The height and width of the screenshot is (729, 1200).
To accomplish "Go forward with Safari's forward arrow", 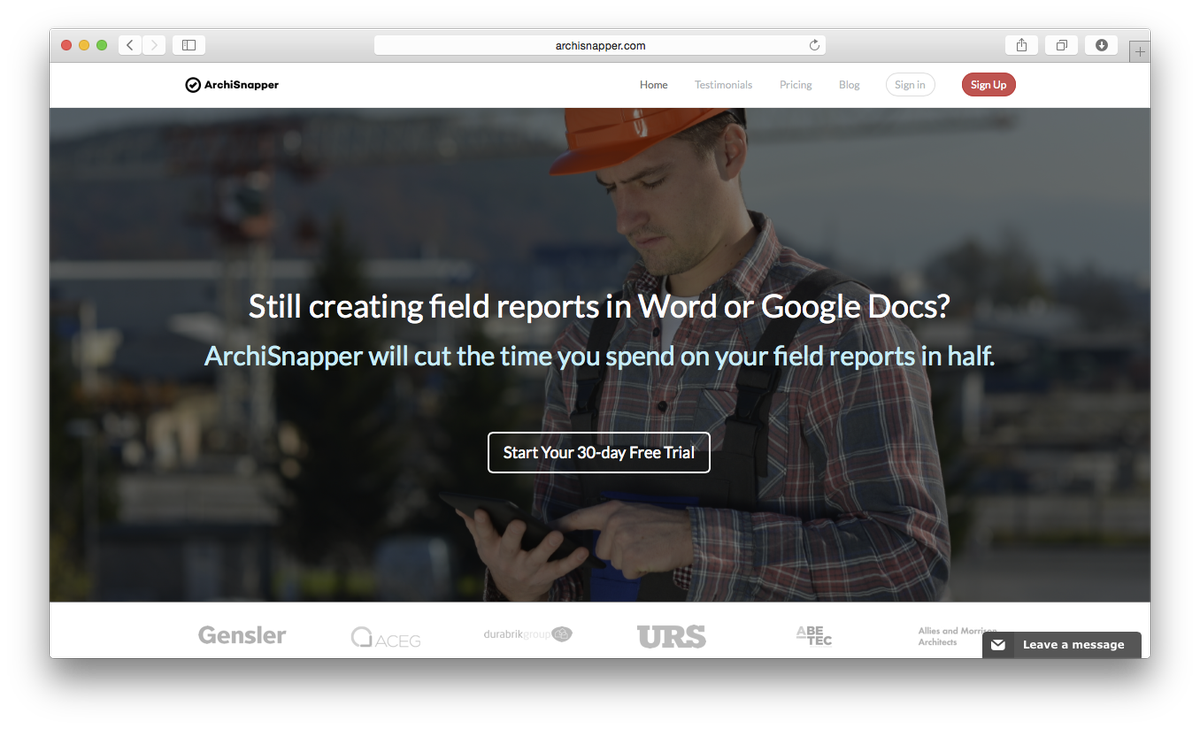I will [154, 45].
